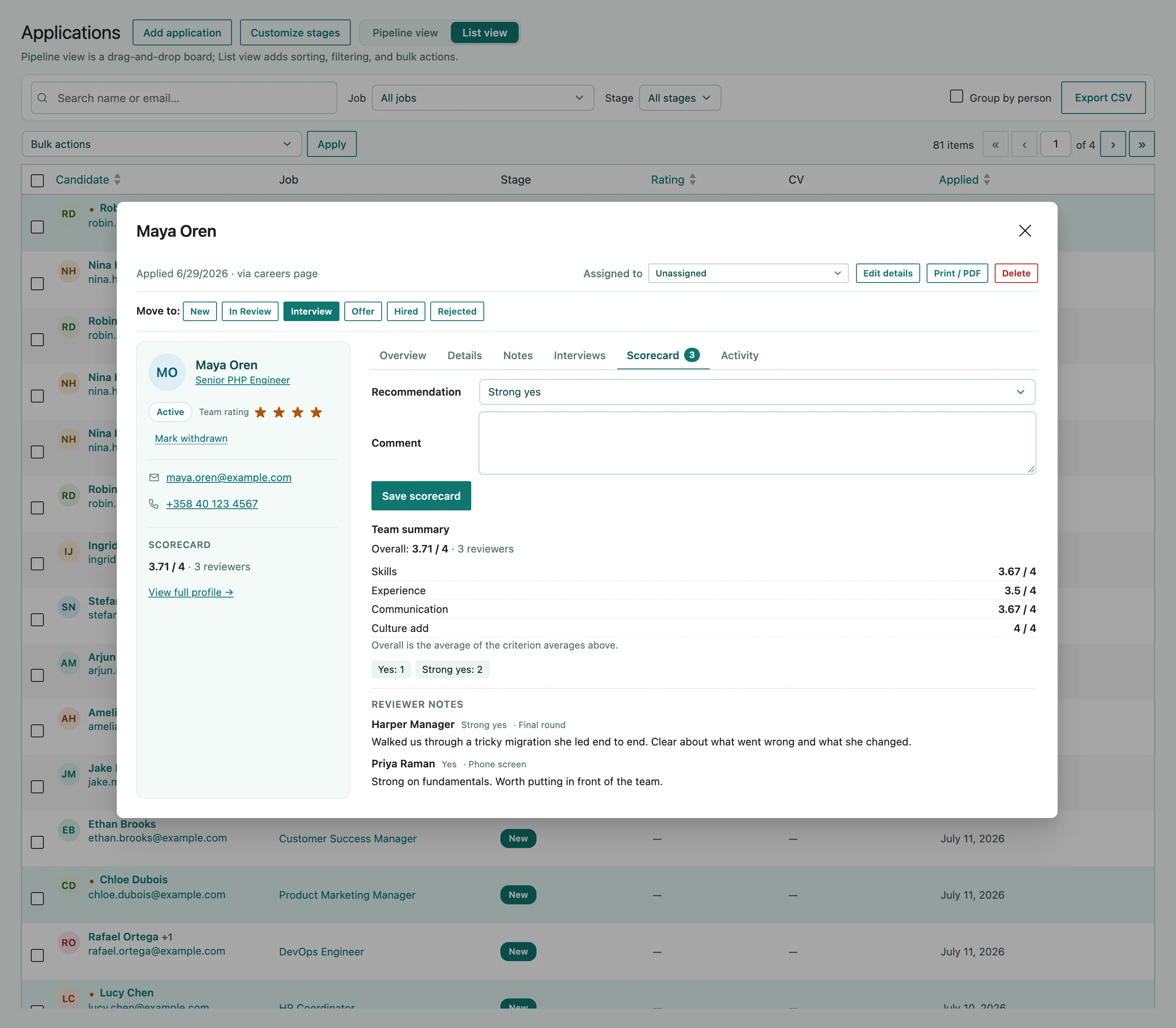The height and width of the screenshot is (1028, 1176).
Task: Click the phone icon
Action: pyautogui.click(x=154, y=504)
